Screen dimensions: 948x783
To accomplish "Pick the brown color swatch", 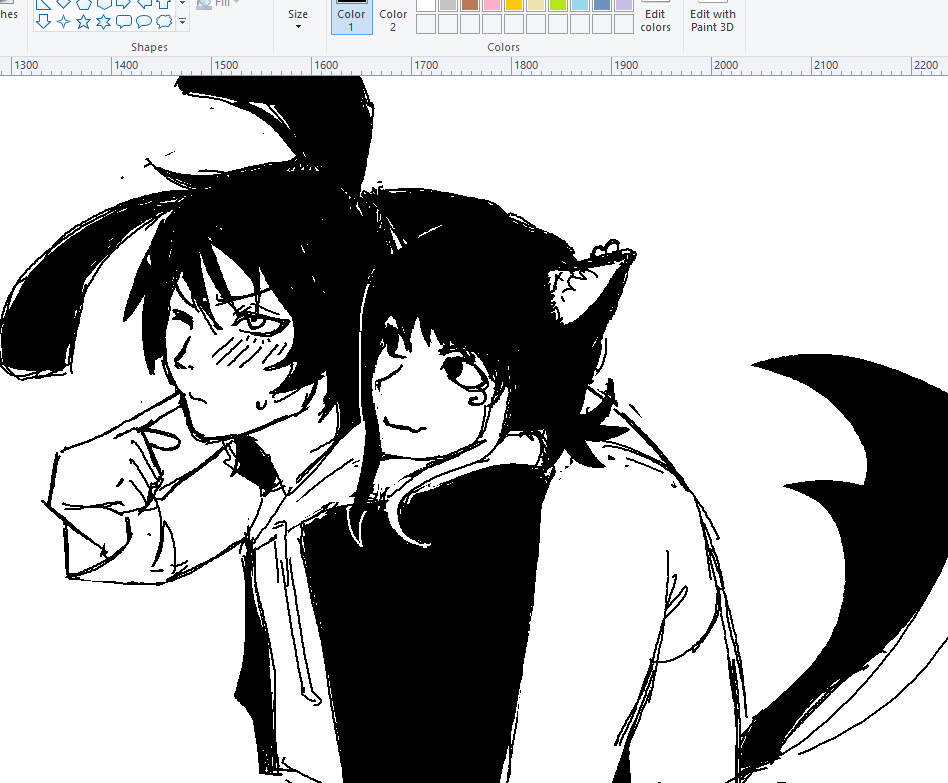I will coord(470,4).
